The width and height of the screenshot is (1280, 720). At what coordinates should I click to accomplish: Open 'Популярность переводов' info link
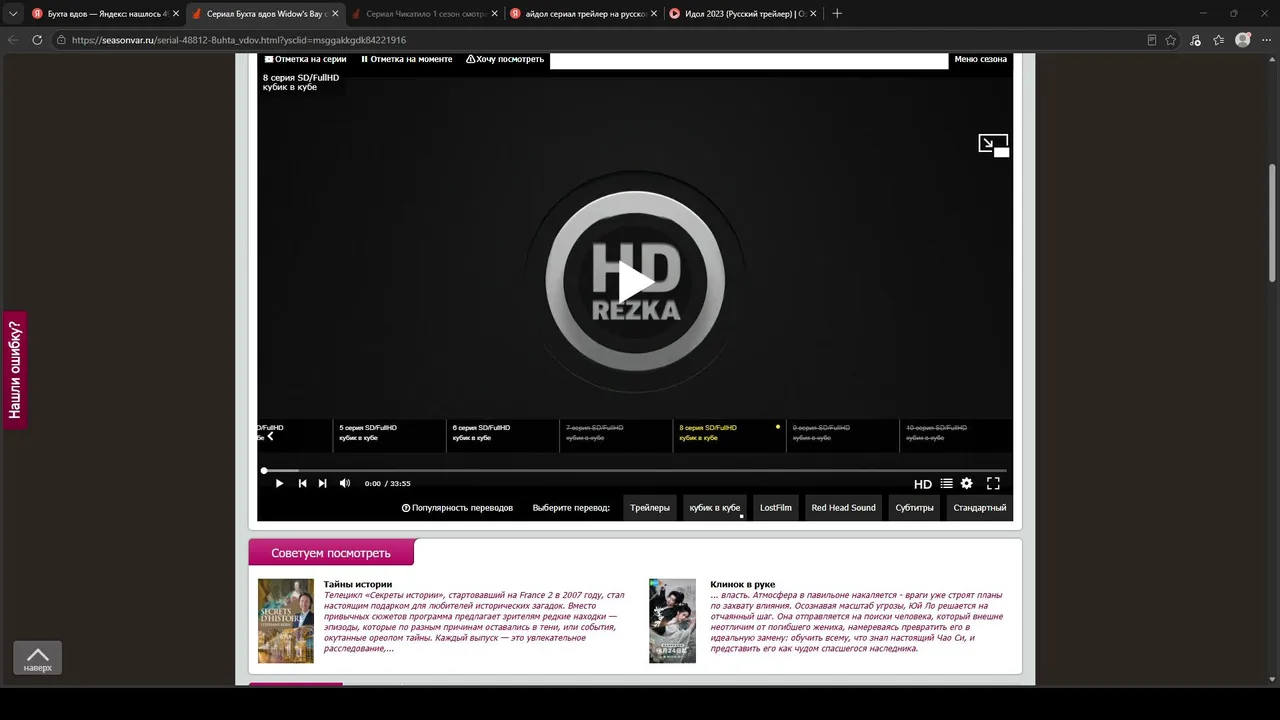point(457,508)
